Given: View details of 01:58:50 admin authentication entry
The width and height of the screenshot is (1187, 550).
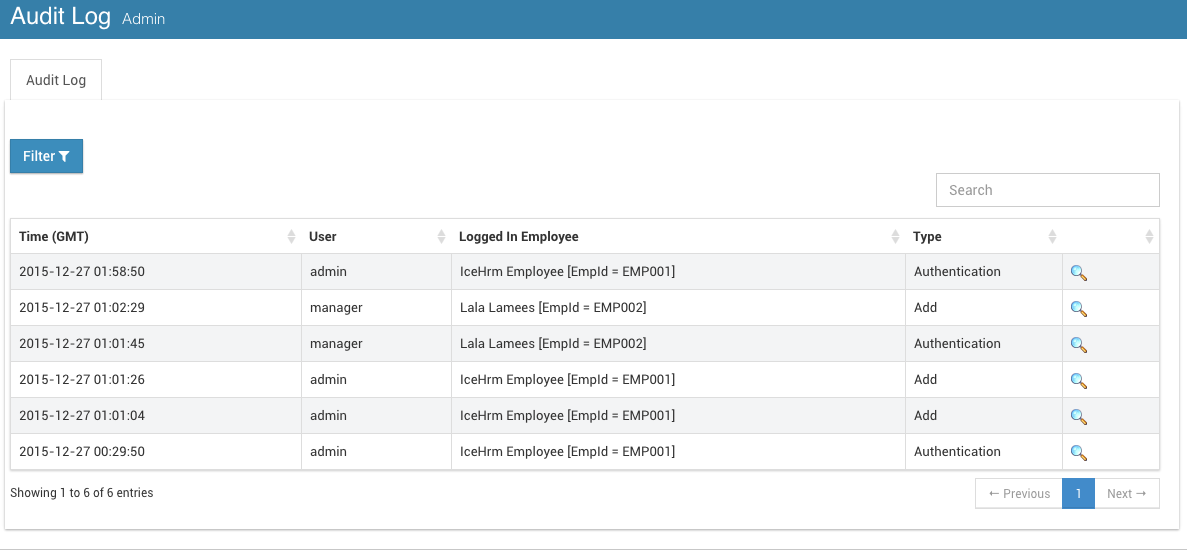Looking at the screenshot, I should coord(1079,273).
